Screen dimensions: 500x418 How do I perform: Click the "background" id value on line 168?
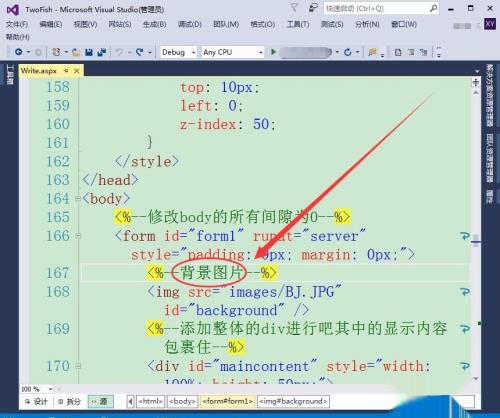pos(236,310)
